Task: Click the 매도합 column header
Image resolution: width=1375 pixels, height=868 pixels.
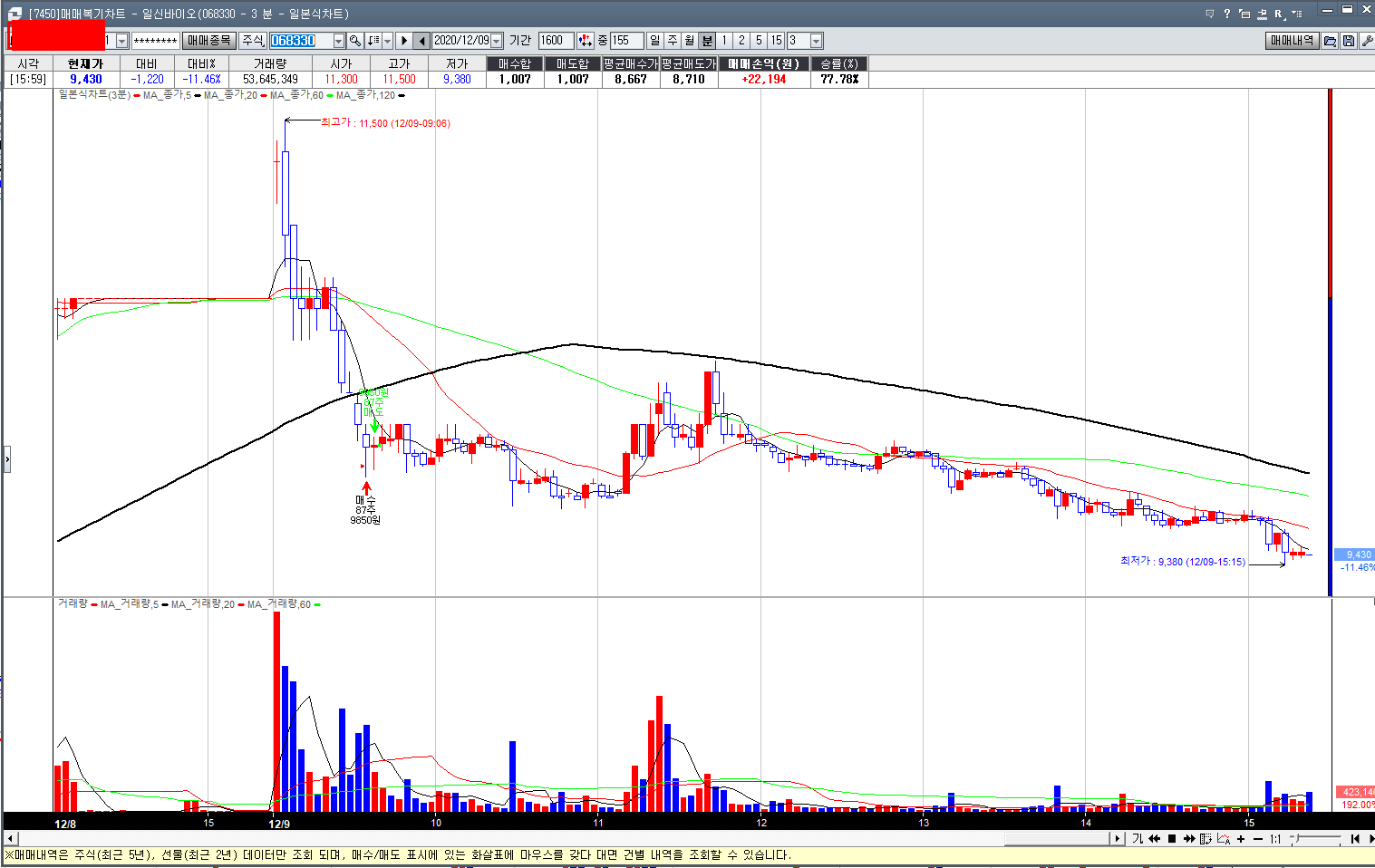Action: tap(573, 63)
